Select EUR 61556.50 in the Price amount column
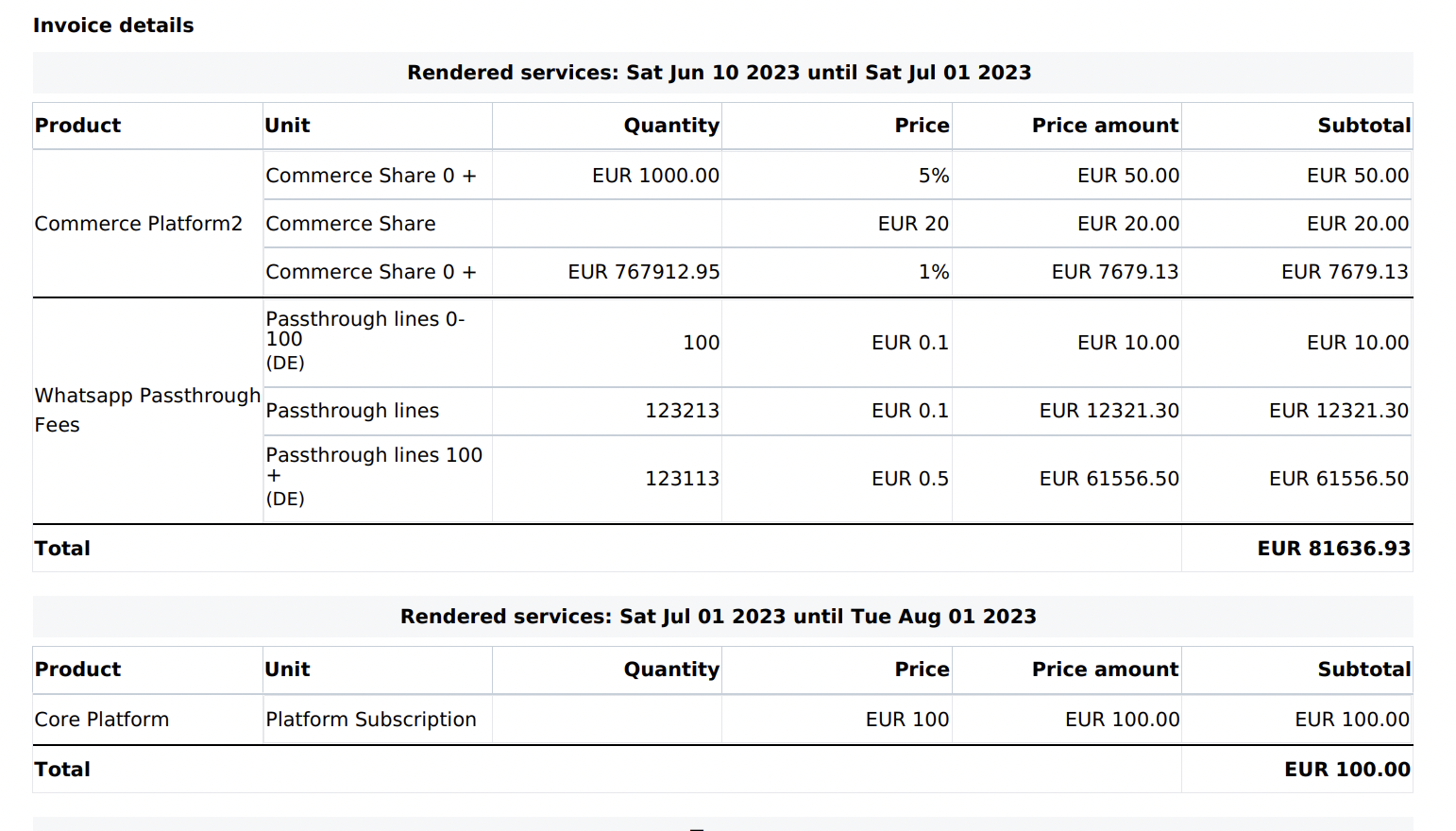This screenshot has height=831, width=1456. point(1109,479)
